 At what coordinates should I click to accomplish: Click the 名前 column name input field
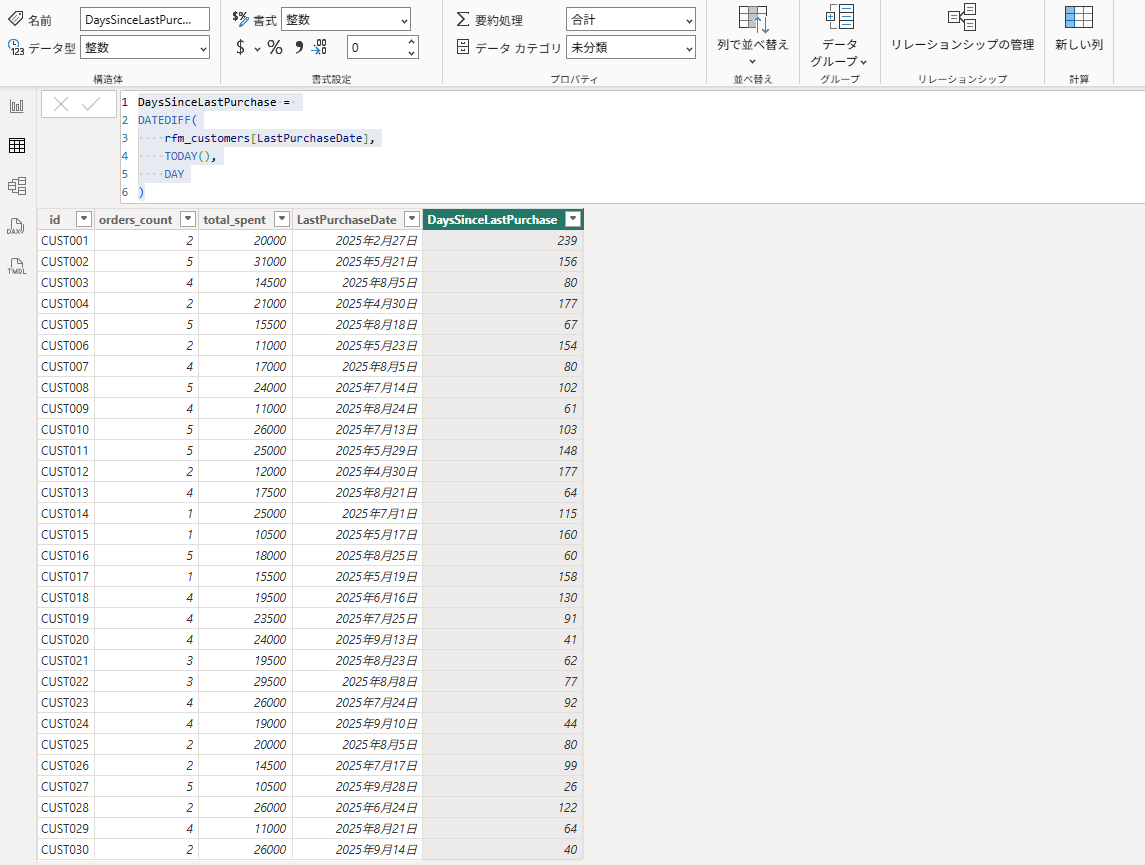tap(145, 19)
